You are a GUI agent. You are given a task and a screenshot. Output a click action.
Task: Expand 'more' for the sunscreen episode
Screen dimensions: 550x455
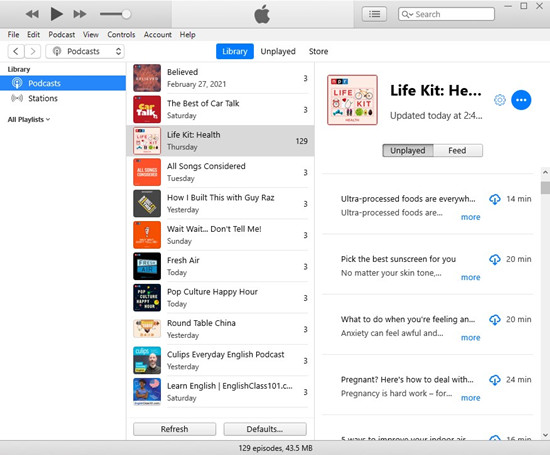pos(470,277)
